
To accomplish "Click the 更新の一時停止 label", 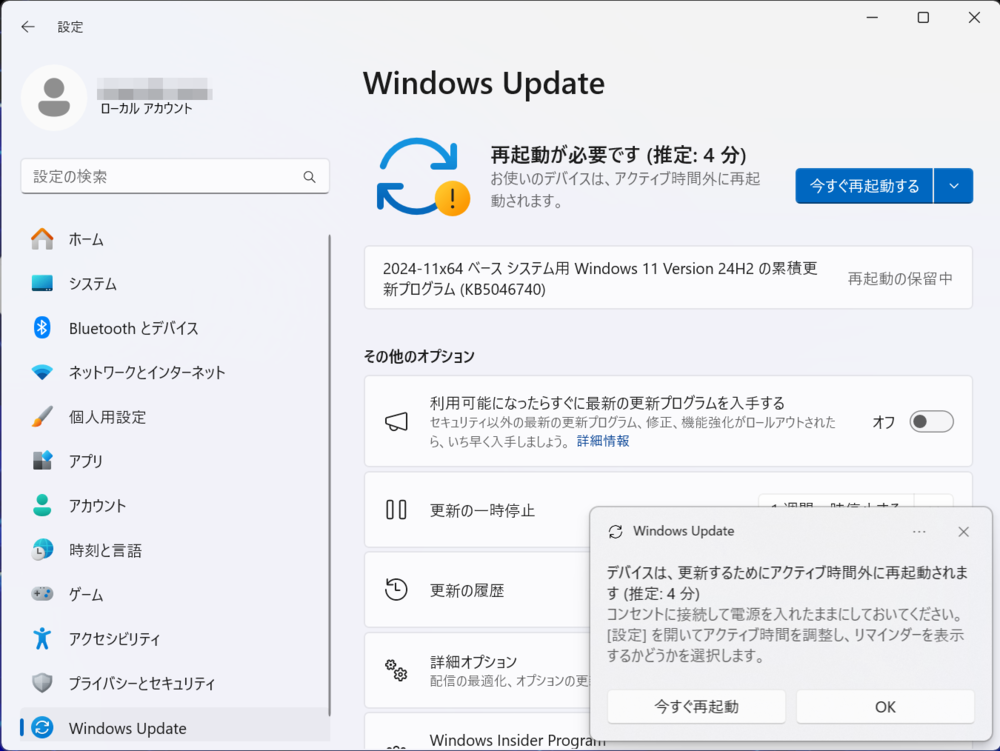I will tap(482, 511).
